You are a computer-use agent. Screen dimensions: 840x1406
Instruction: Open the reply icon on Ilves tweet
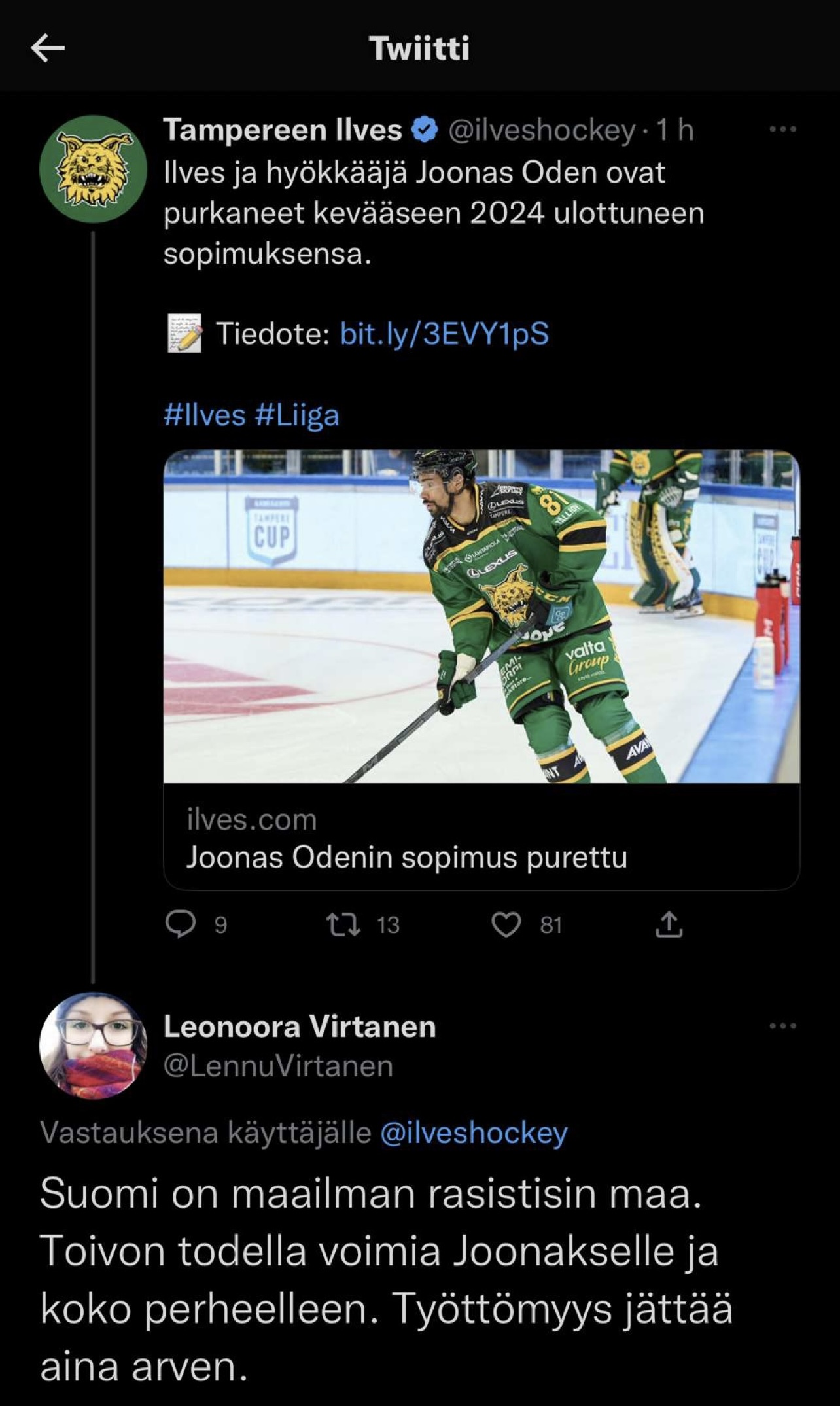181,924
